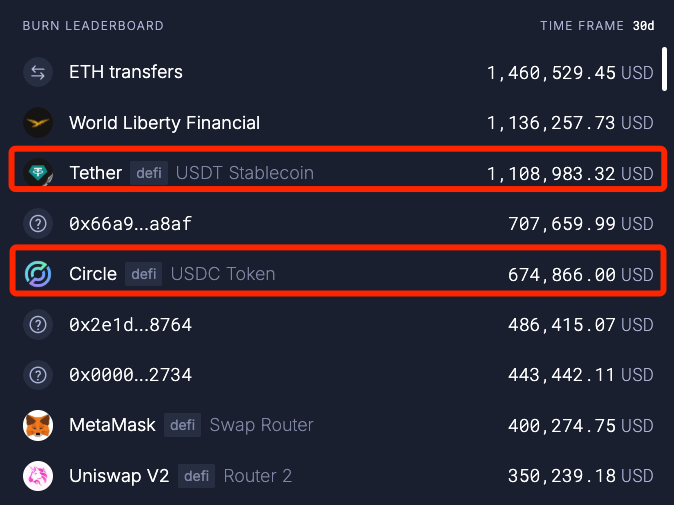Click the question mark icon beside 0x2e1d...8764
The width and height of the screenshot is (674, 505).
pyautogui.click(x=38, y=324)
